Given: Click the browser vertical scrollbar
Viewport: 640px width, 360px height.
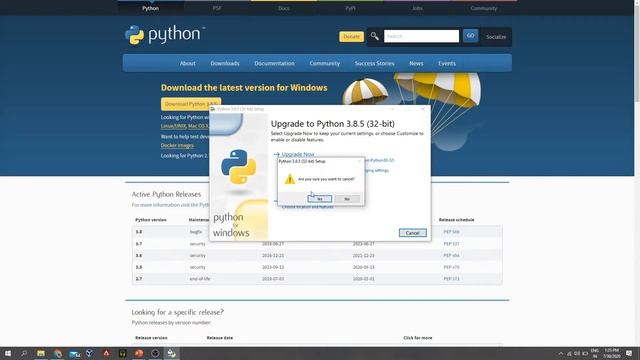Looking at the screenshot, I should [637, 53].
